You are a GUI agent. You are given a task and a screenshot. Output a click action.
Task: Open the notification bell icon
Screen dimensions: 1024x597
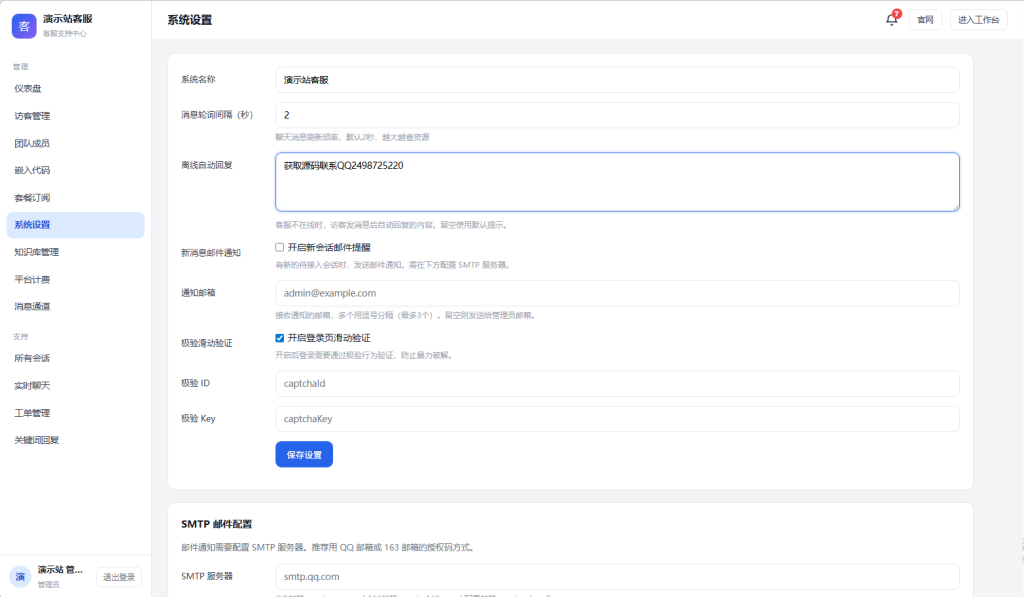891,20
